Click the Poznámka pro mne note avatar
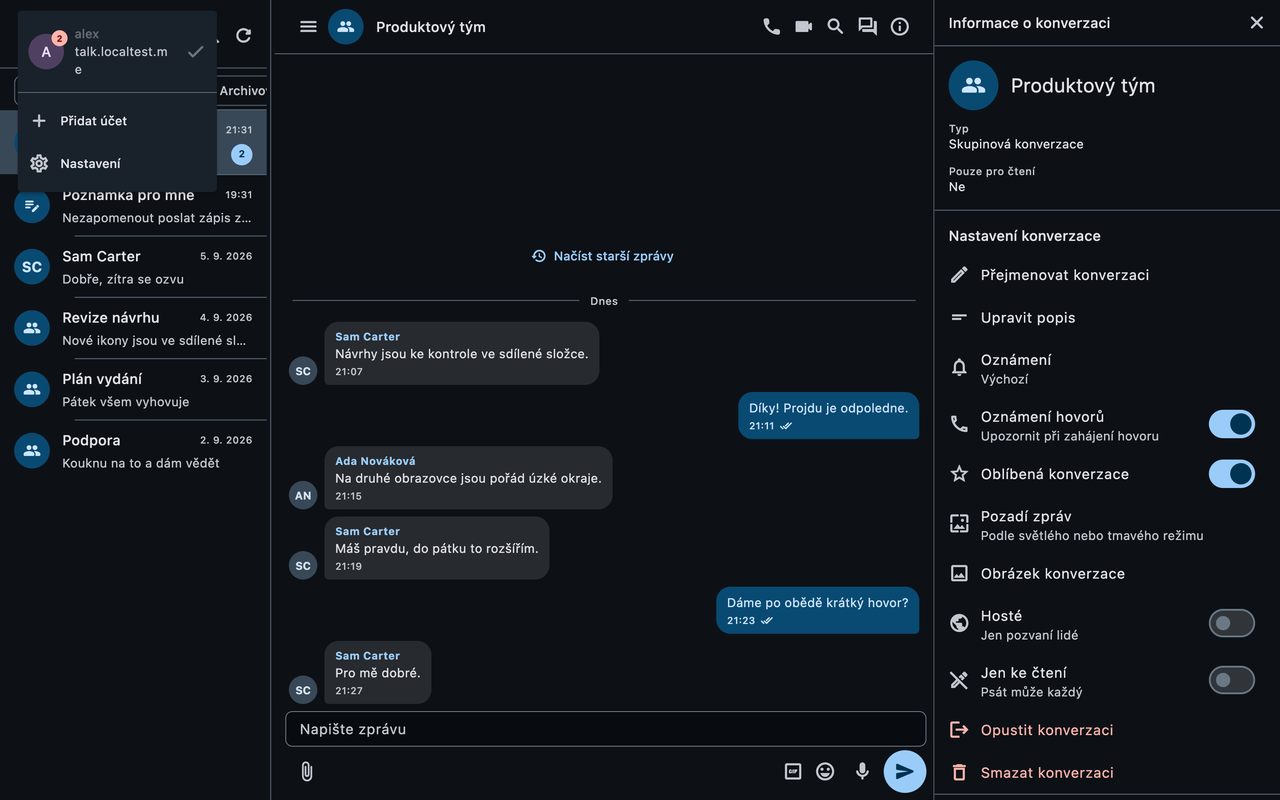 [32, 205]
